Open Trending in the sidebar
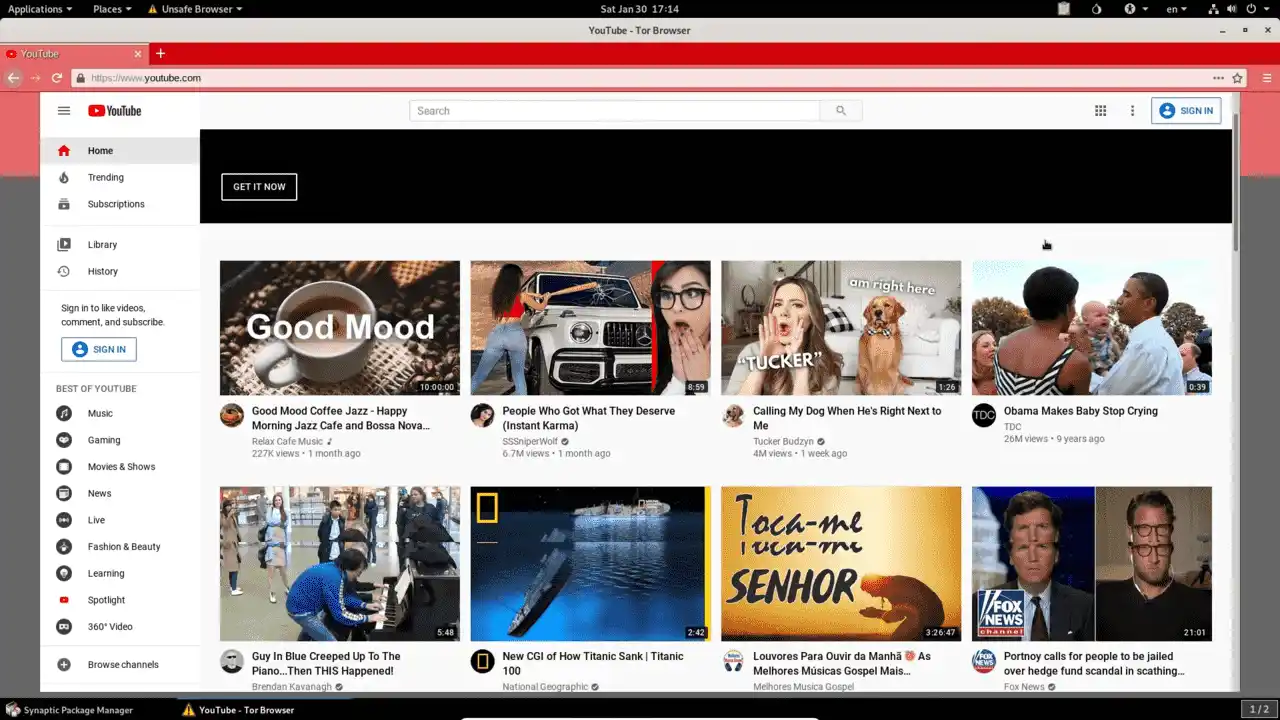The image size is (1280, 720). coord(120,178)
